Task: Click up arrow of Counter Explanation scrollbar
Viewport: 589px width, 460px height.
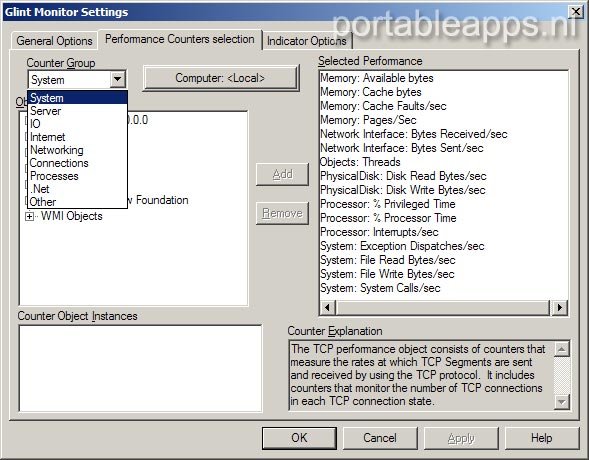Action: coord(562,349)
